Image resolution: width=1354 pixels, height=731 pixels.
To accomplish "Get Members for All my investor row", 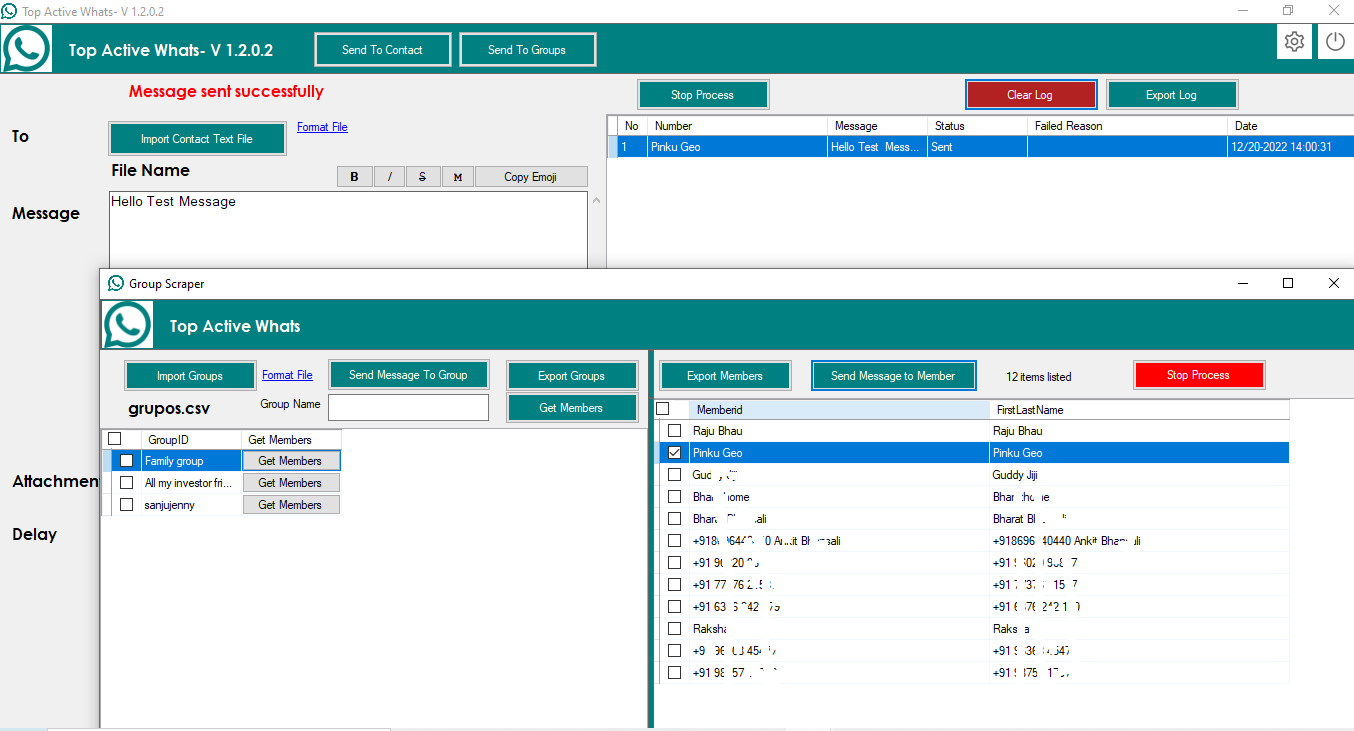I will point(290,483).
